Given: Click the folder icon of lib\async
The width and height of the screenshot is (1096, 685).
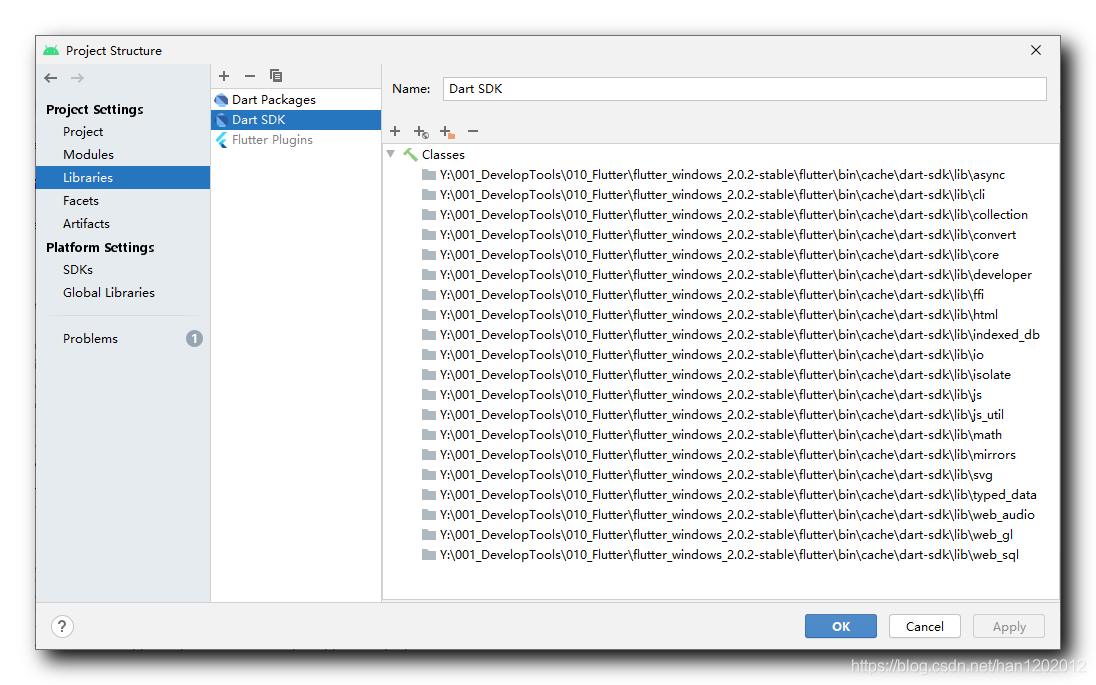Looking at the screenshot, I should click(x=428, y=175).
